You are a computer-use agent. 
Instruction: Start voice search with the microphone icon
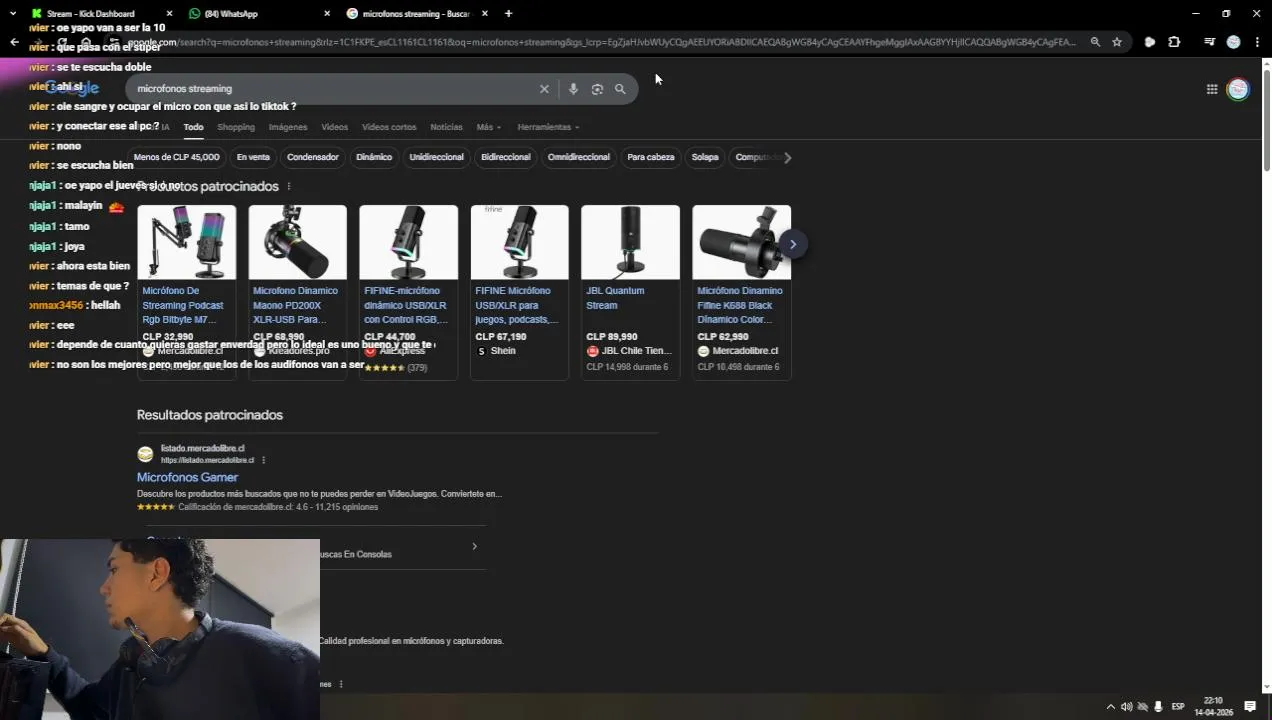pyautogui.click(x=573, y=89)
